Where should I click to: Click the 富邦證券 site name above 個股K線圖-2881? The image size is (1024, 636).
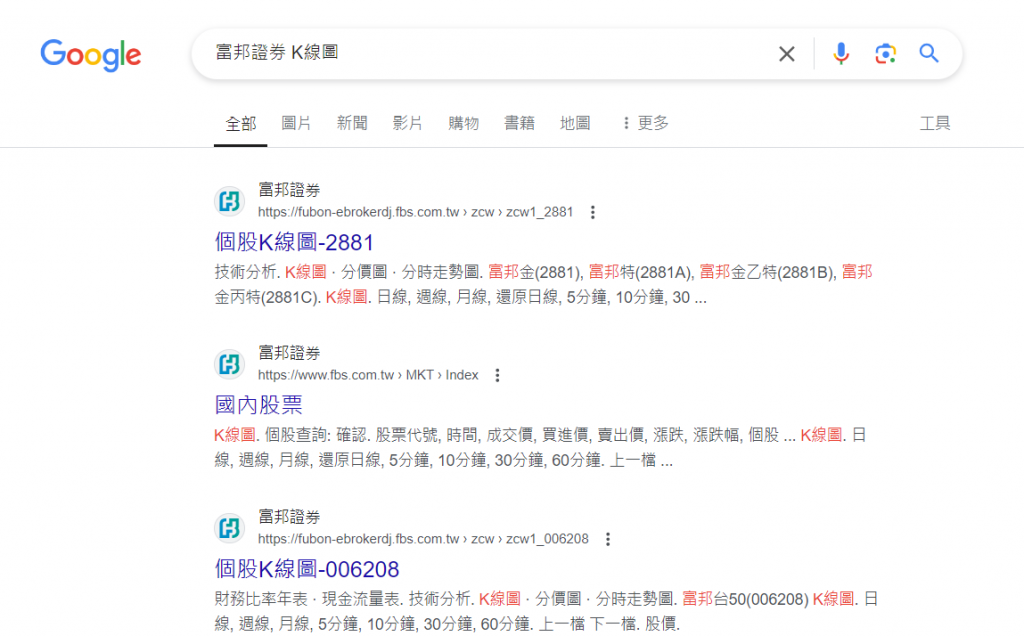pyautogui.click(x=289, y=190)
